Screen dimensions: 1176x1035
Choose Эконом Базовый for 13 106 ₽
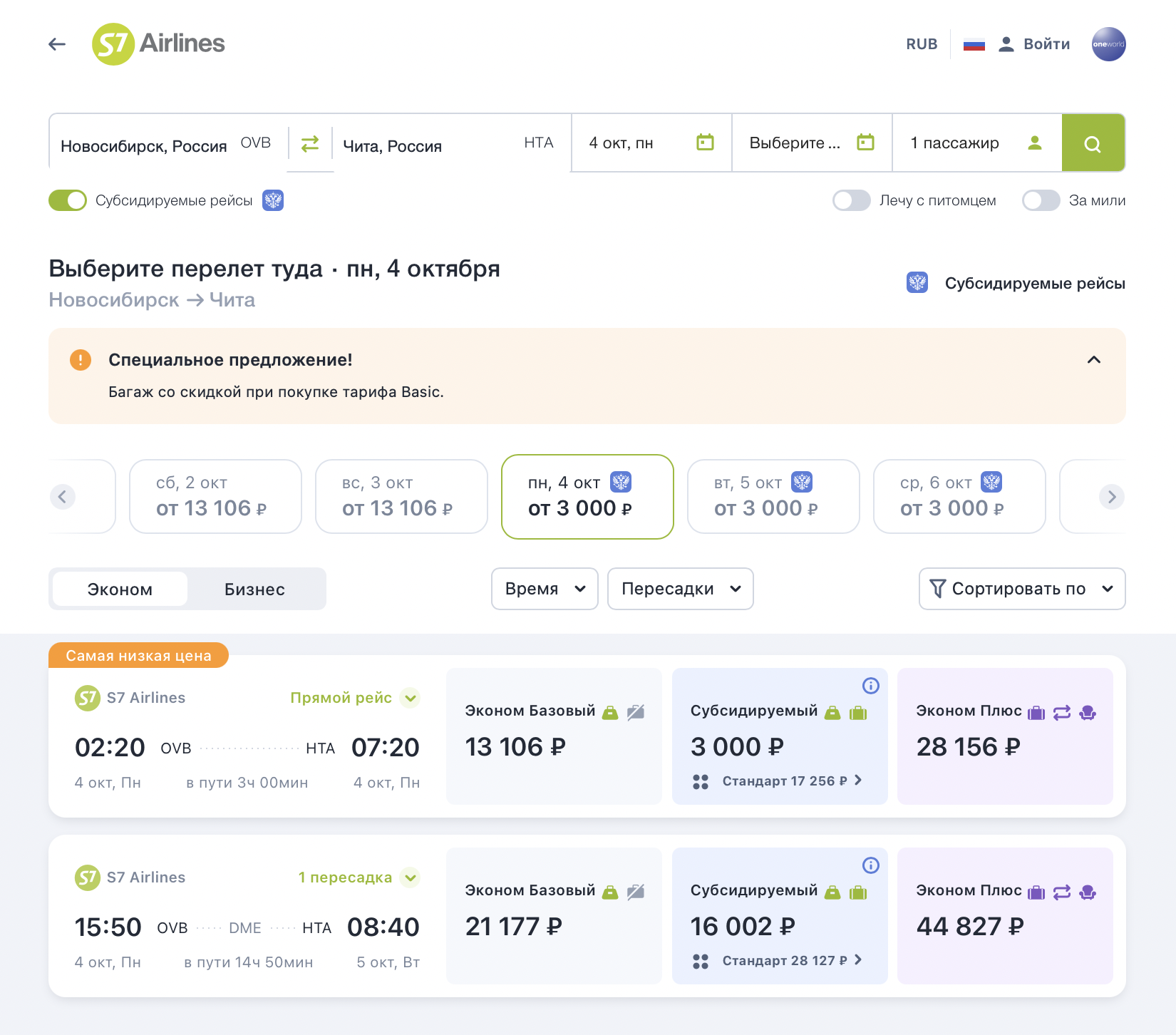click(554, 736)
